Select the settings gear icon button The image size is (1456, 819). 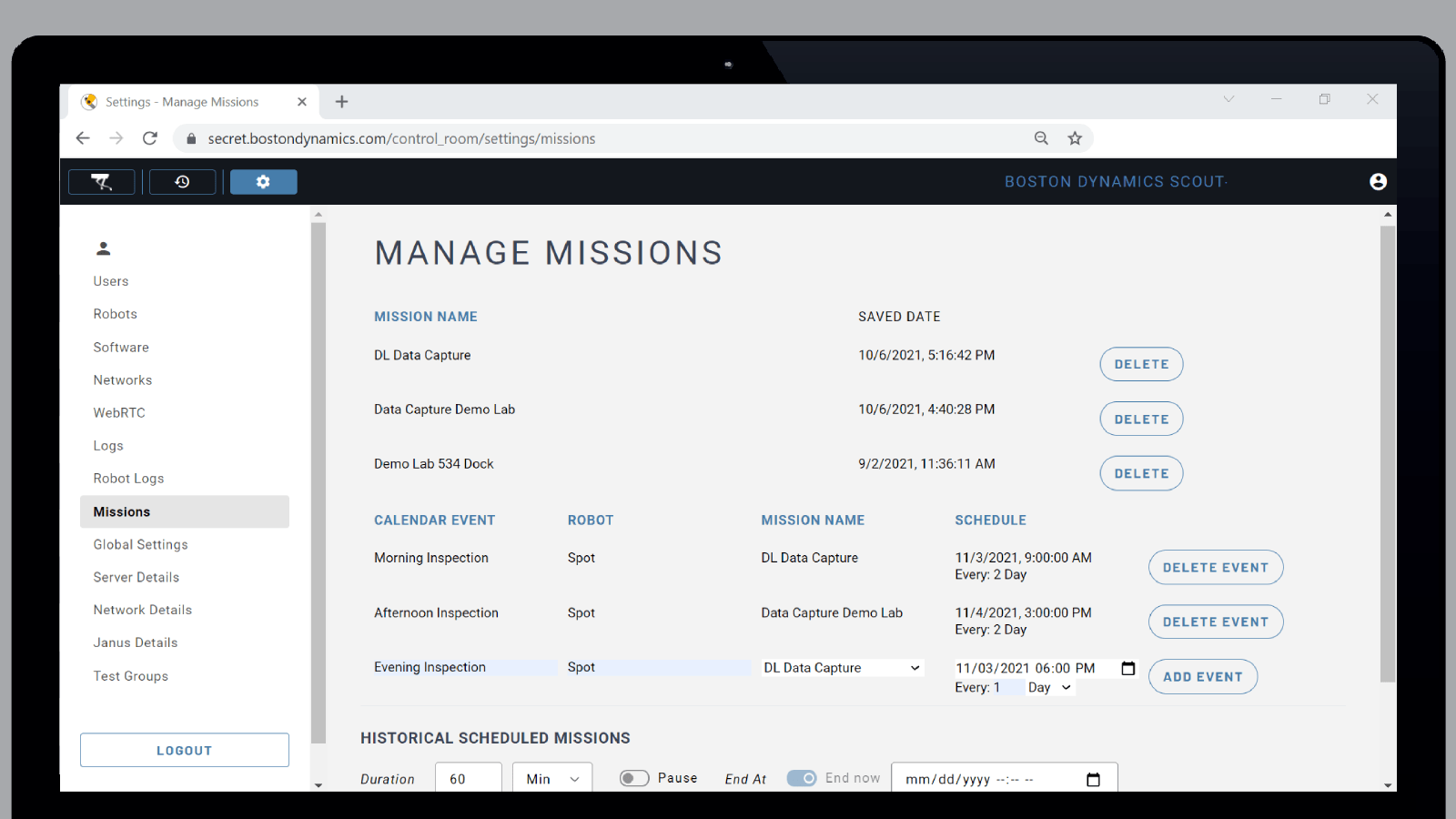pos(263,182)
